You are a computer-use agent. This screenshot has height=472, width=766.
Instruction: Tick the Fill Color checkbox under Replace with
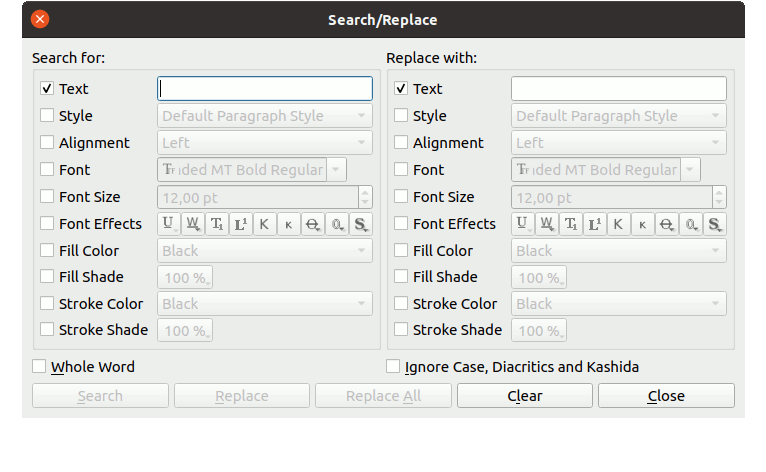click(x=401, y=251)
